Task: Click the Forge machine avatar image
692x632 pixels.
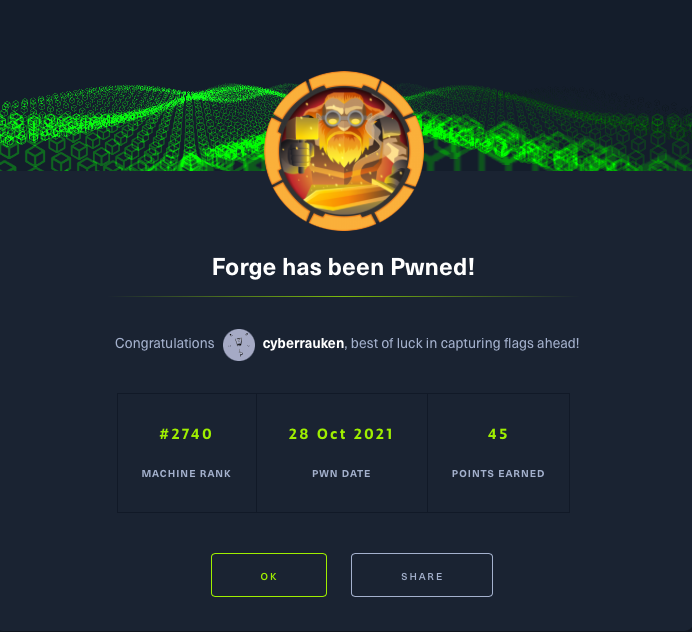Action: click(x=344, y=151)
